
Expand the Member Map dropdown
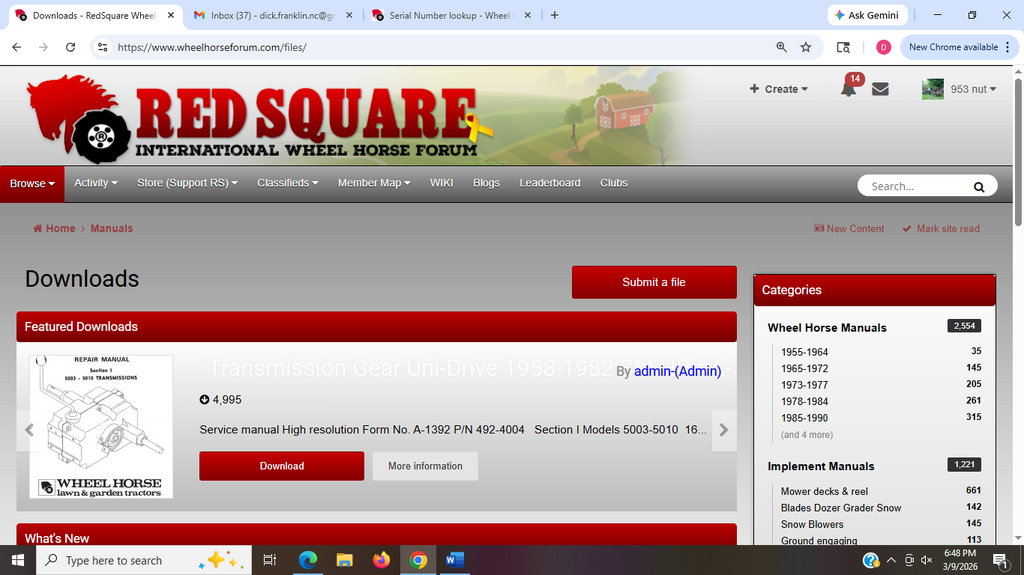[374, 183]
